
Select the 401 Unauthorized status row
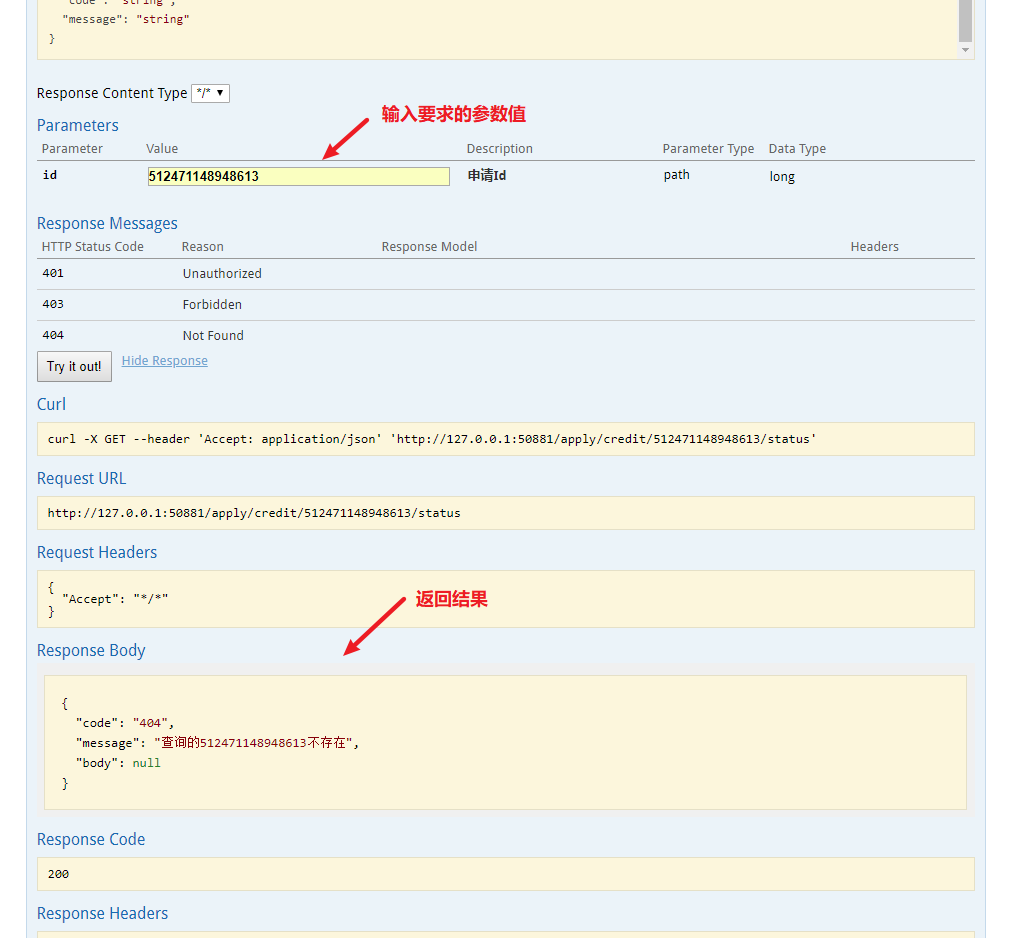505,274
